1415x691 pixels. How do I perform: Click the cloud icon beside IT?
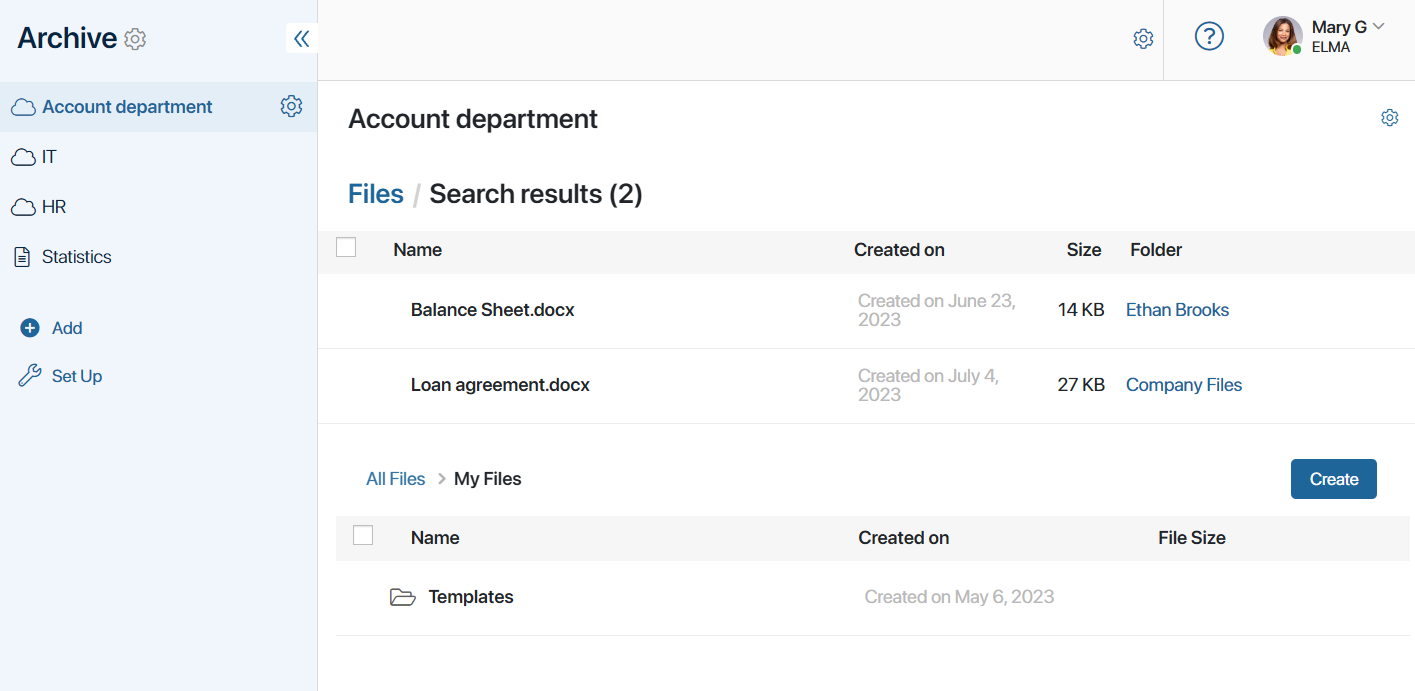[23, 157]
